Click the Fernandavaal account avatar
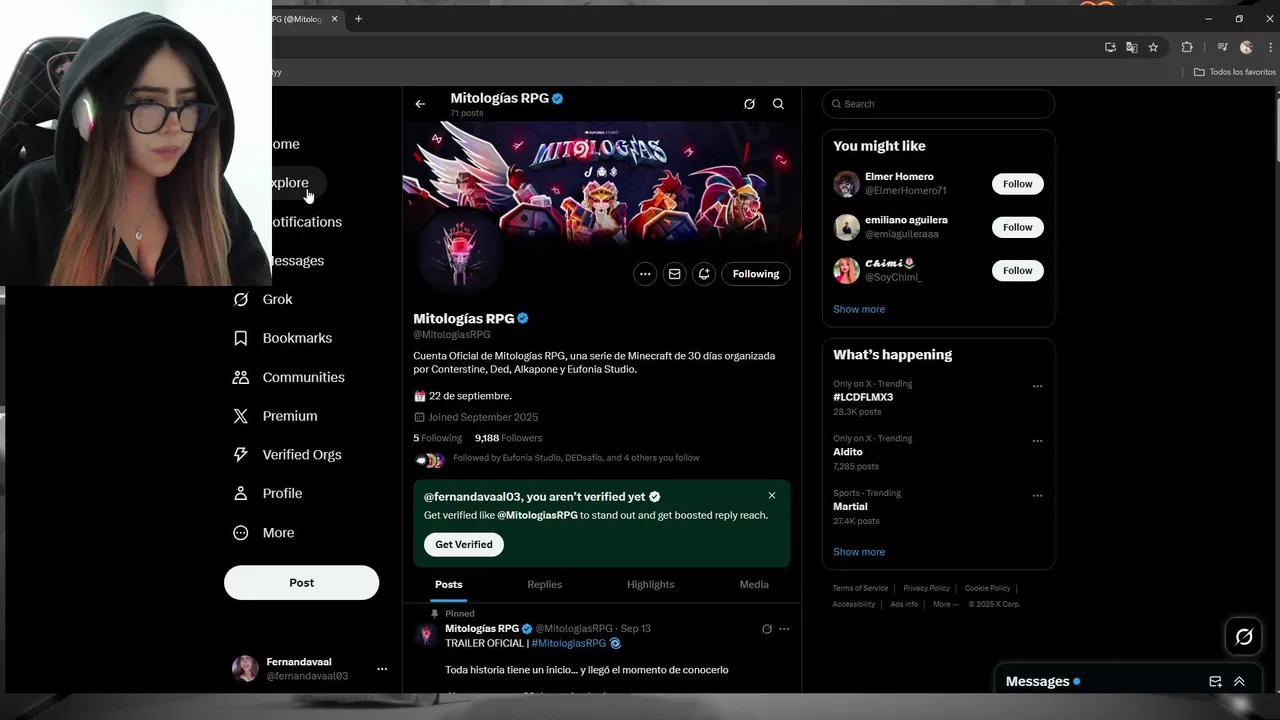1280x720 pixels. click(245, 669)
